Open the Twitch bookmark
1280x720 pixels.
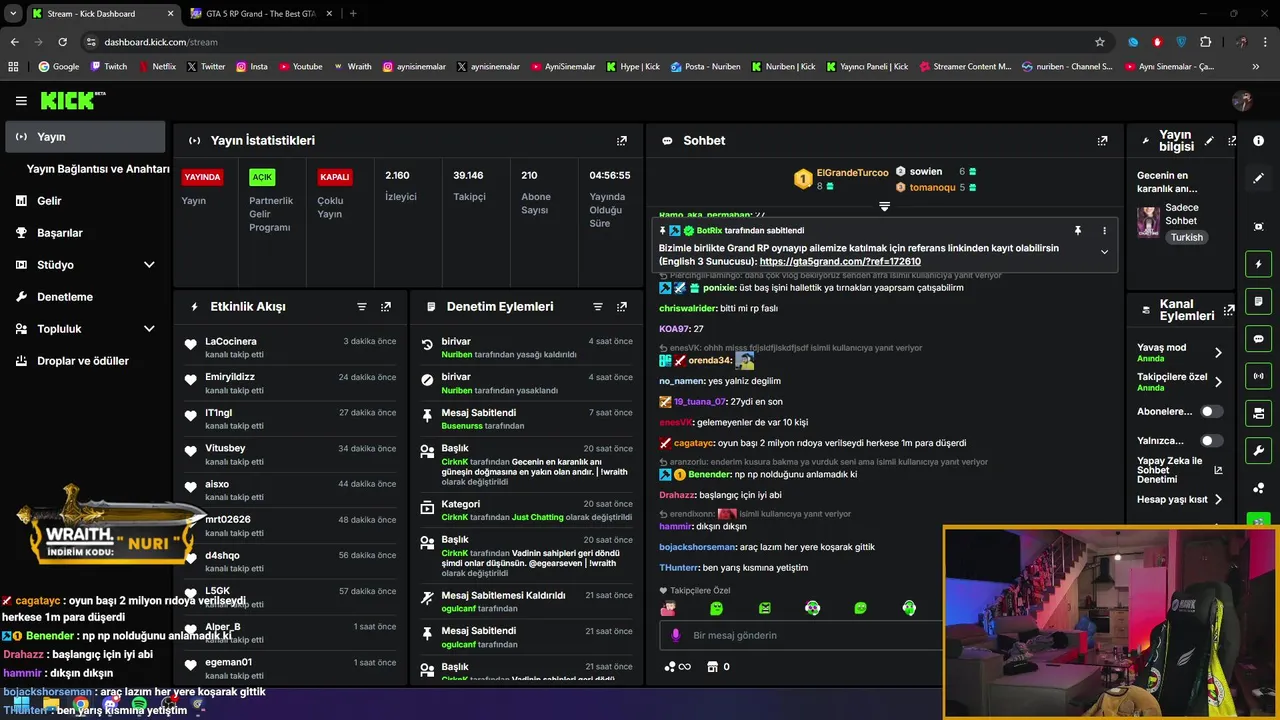click(x=109, y=67)
